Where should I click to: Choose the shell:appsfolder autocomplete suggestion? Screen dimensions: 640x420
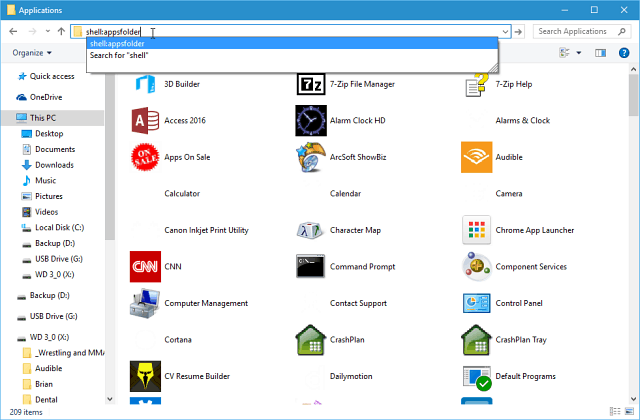coord(292,43)
